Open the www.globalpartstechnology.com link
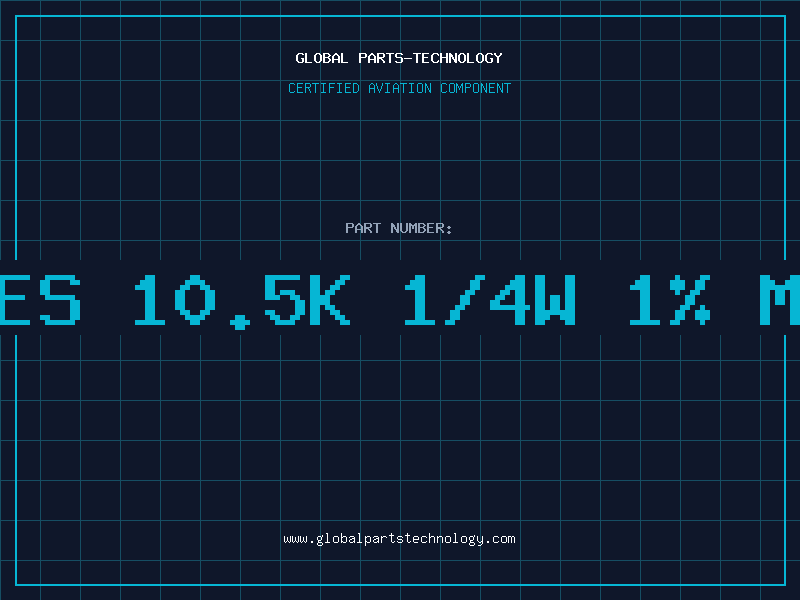800x600 pixels. pos(399,539)
